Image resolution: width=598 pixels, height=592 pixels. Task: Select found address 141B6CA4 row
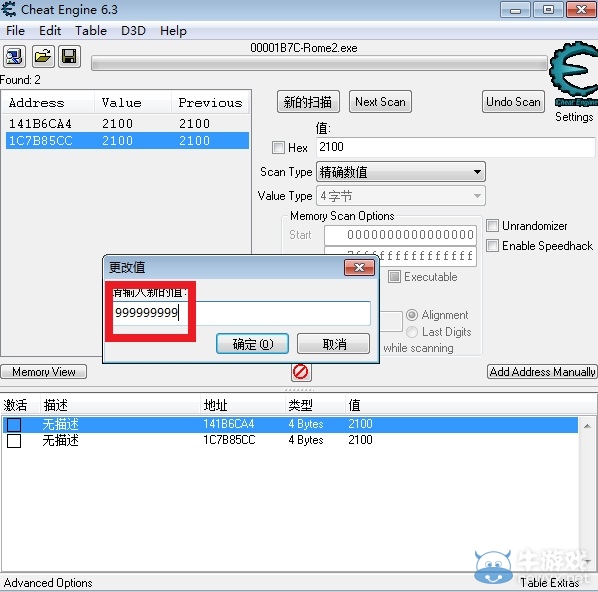click(127, 124)
